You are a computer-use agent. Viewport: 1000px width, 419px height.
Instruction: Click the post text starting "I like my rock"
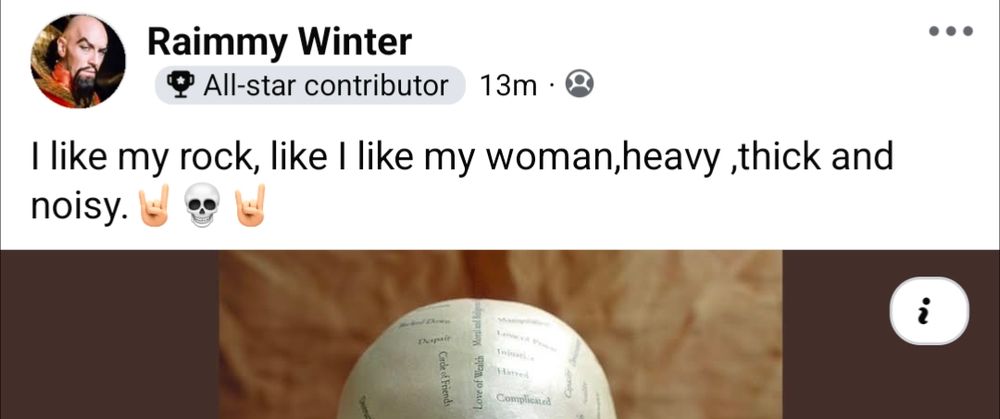coord(462,181)
